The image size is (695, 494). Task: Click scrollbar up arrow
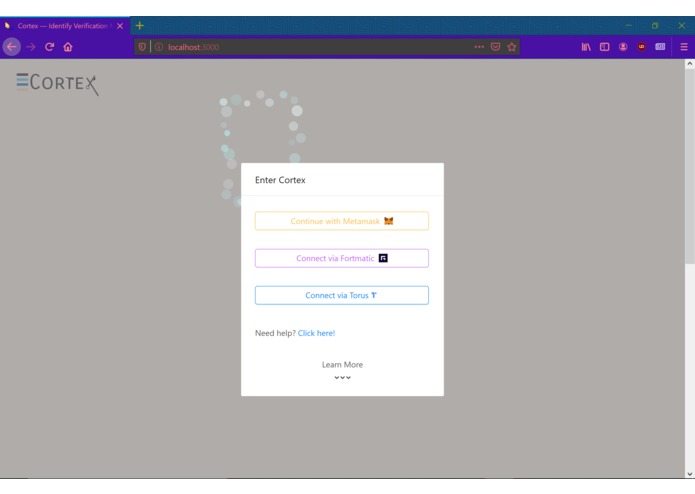(x=690, y=64)
